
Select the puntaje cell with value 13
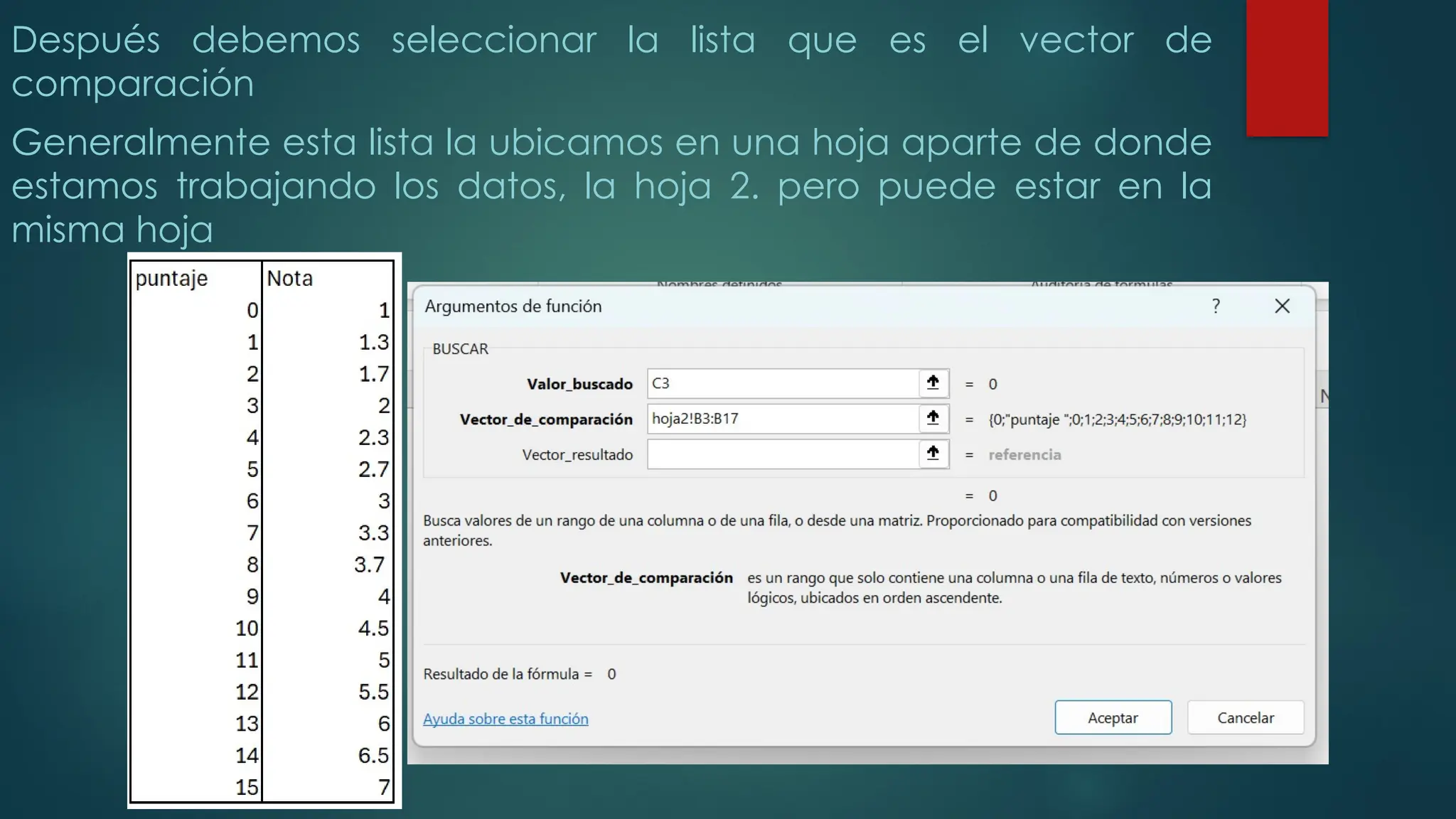196,724
